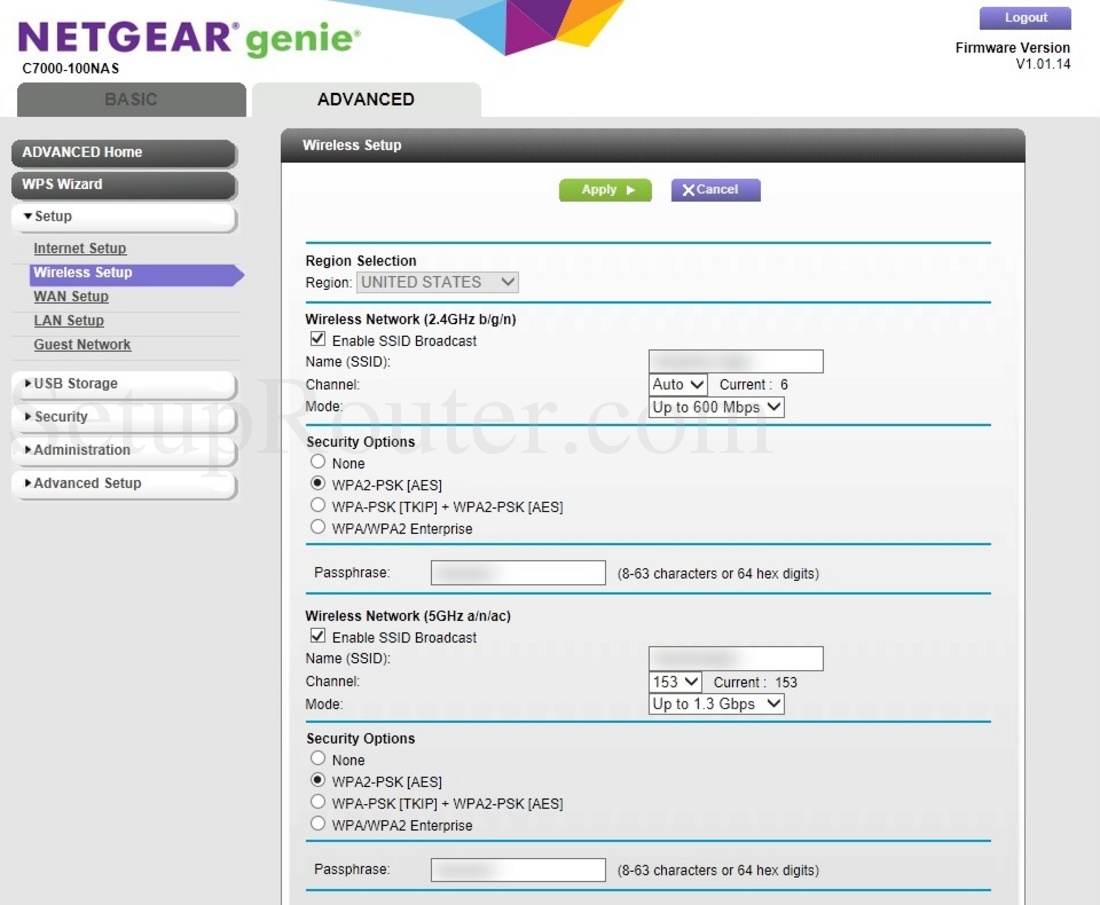1100x905 pixels.
Task: Open the Guest Network link
Action: [82, 345]
